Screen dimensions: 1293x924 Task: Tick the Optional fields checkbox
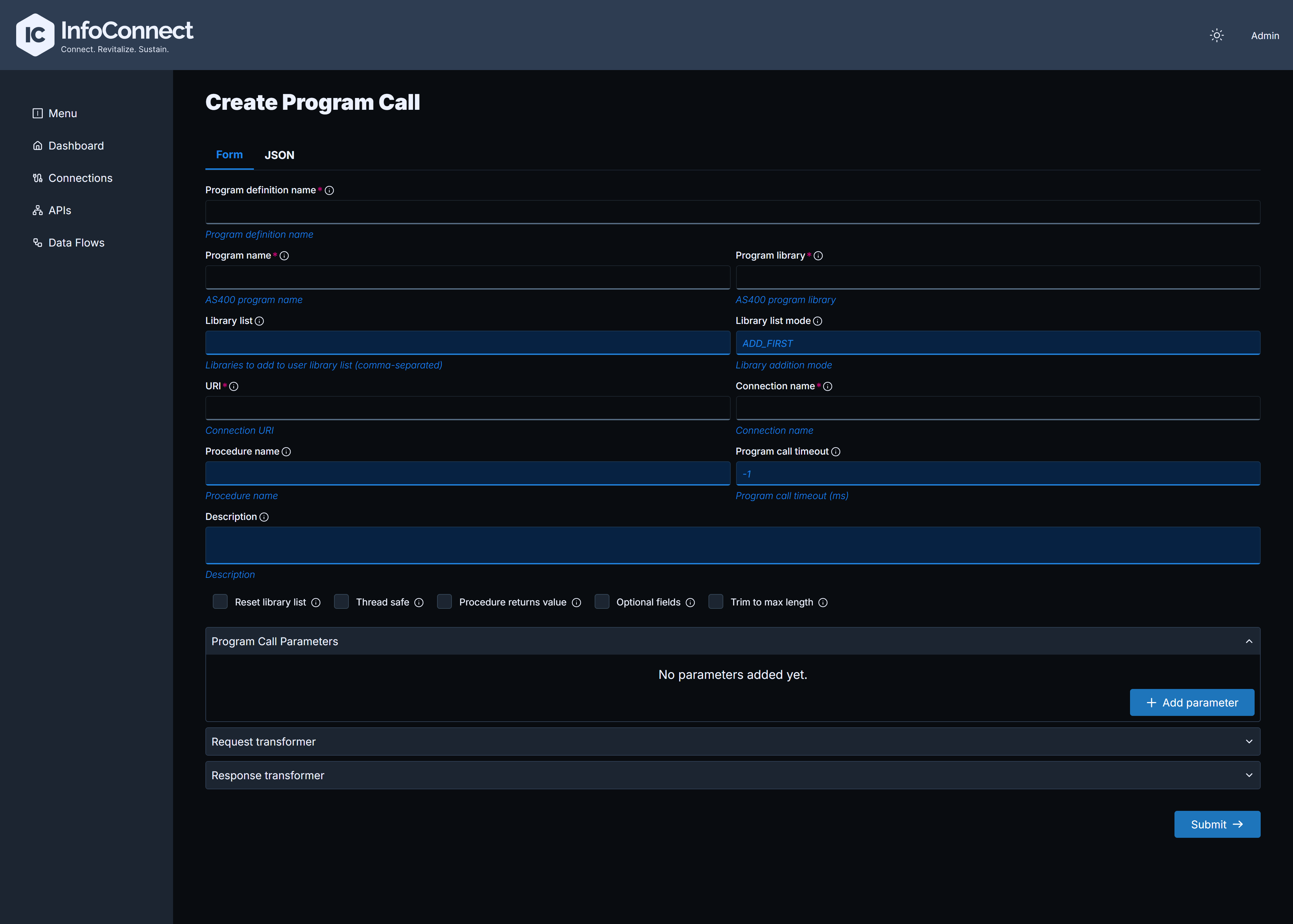(x=602, y=601)
